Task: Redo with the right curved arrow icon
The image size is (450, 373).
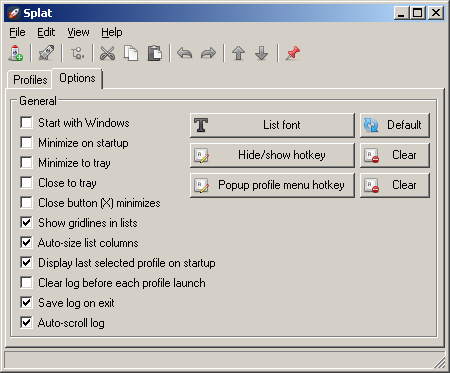Action: (x=209, y=53)
